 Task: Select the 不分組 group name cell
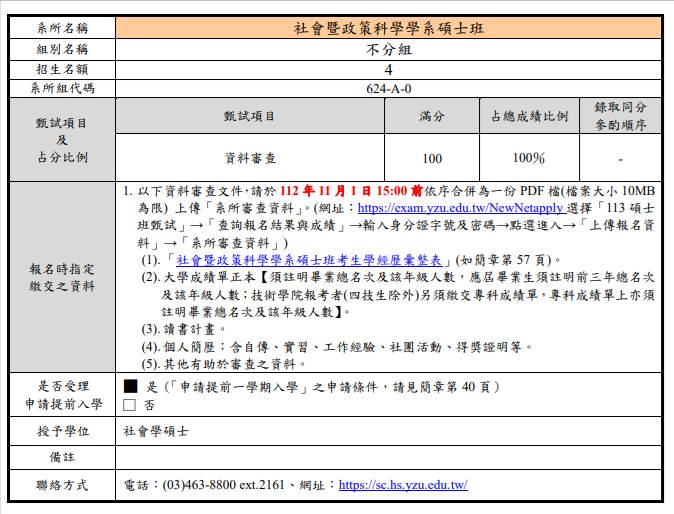coord(388,49)
